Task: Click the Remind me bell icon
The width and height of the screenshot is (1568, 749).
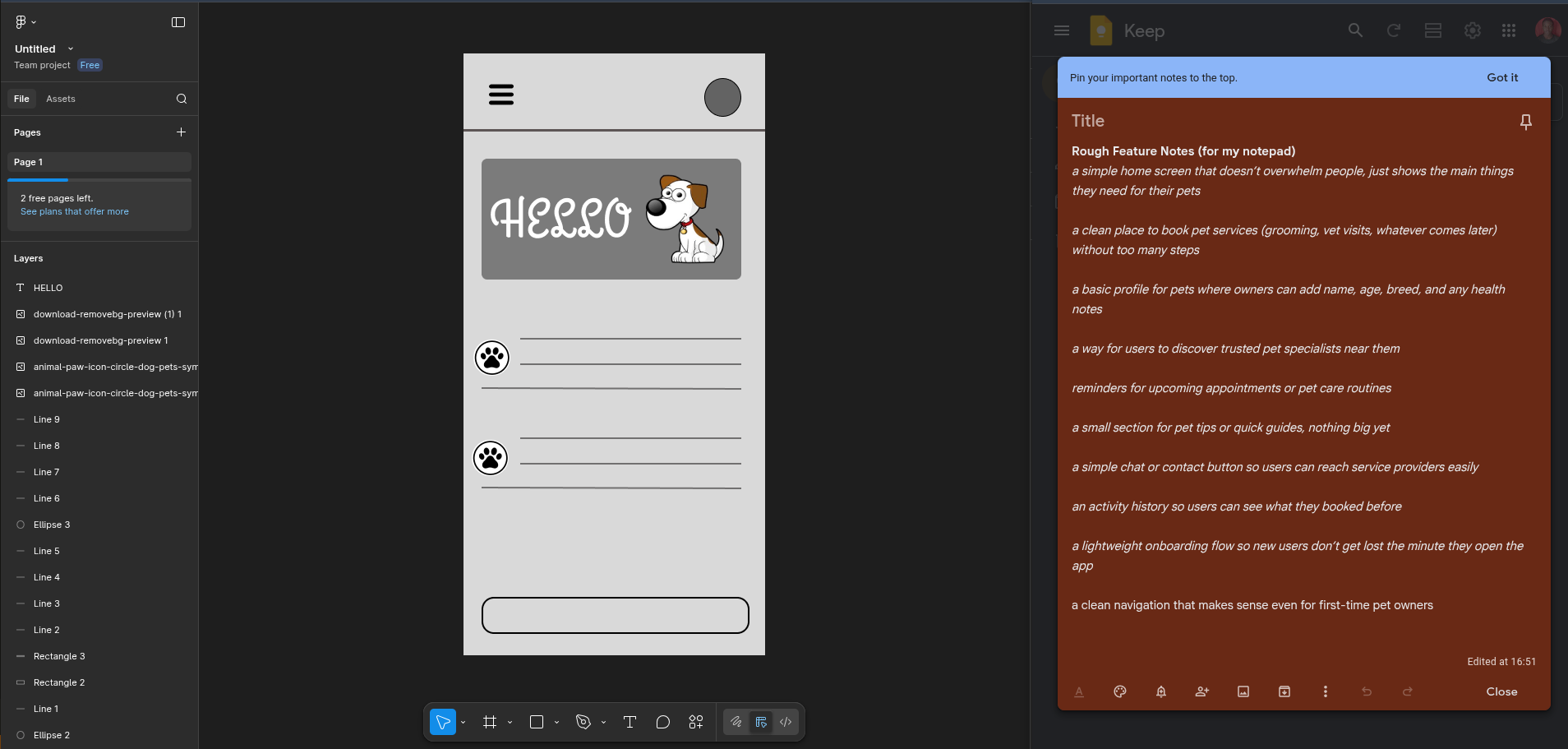Action: pyautogui.click(x=1161, y=691)
